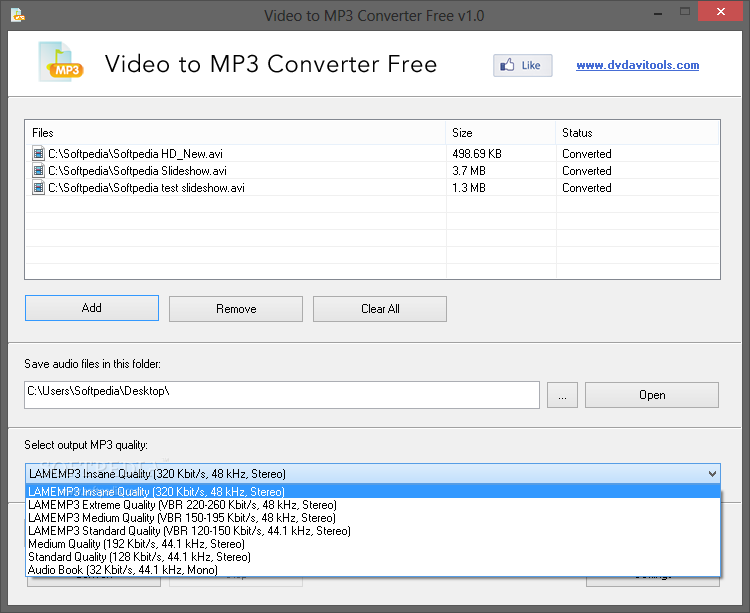
Task: Close the Video to MP3 Converter window
Action: (720, 11)
